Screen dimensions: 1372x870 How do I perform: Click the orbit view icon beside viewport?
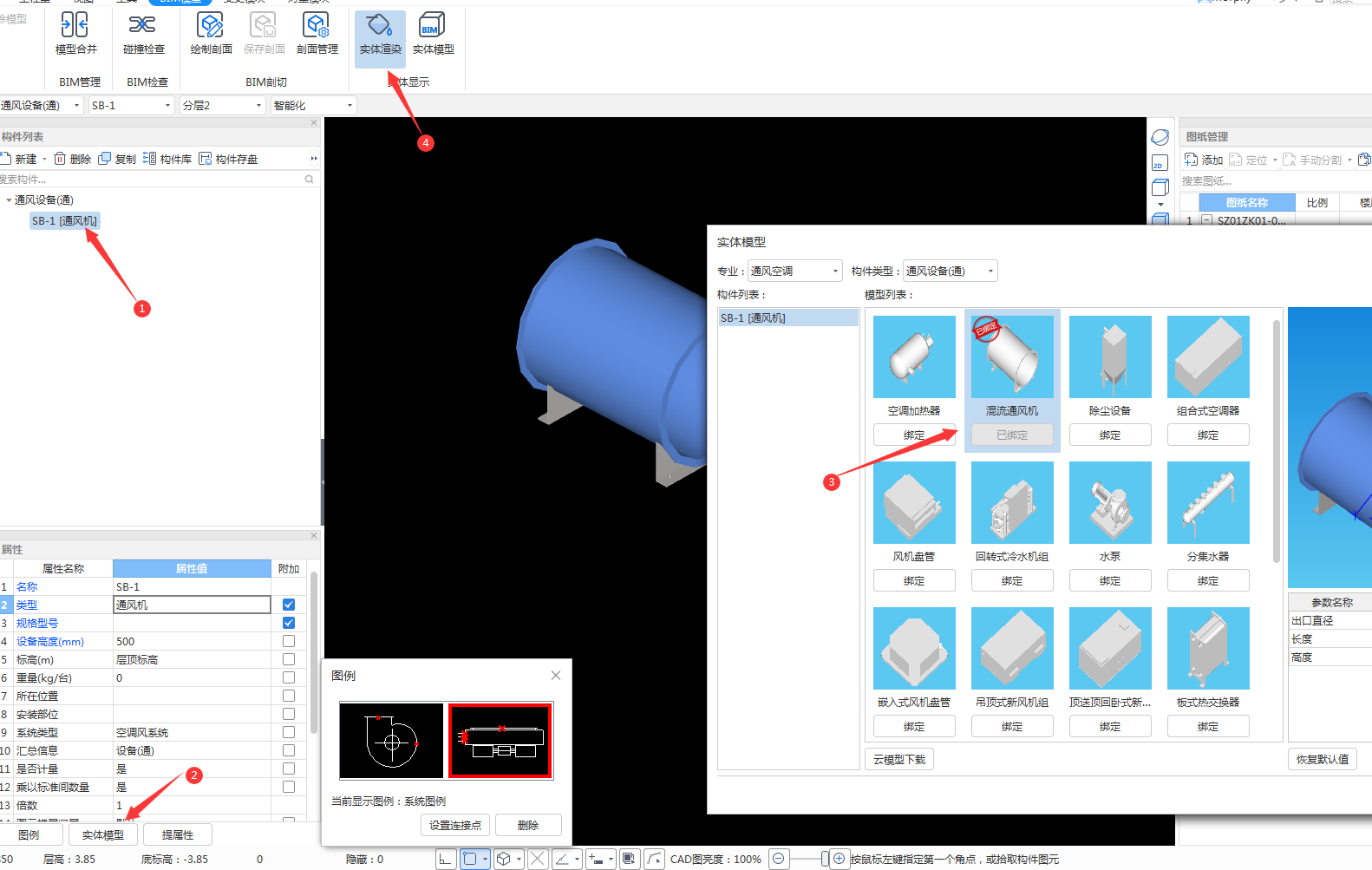tap(1160, 138)
